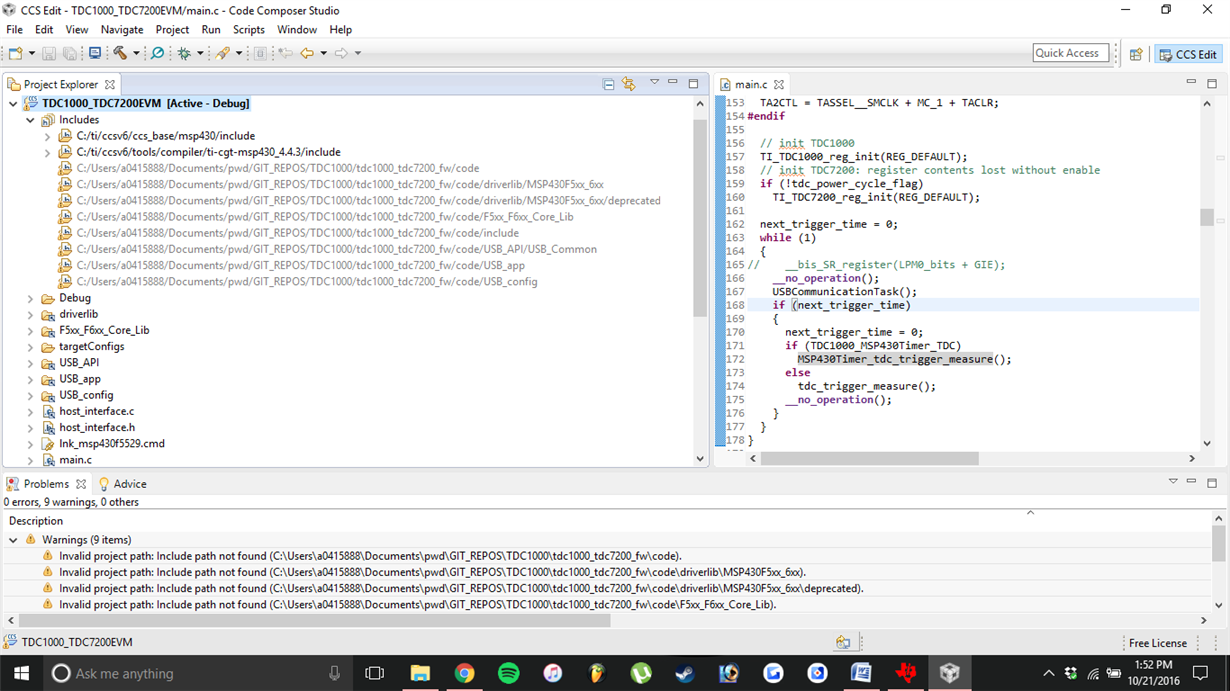The image size is (1230, 691).
Task: Switch to the CCS Edit perspective
Action: (1188, 54)
